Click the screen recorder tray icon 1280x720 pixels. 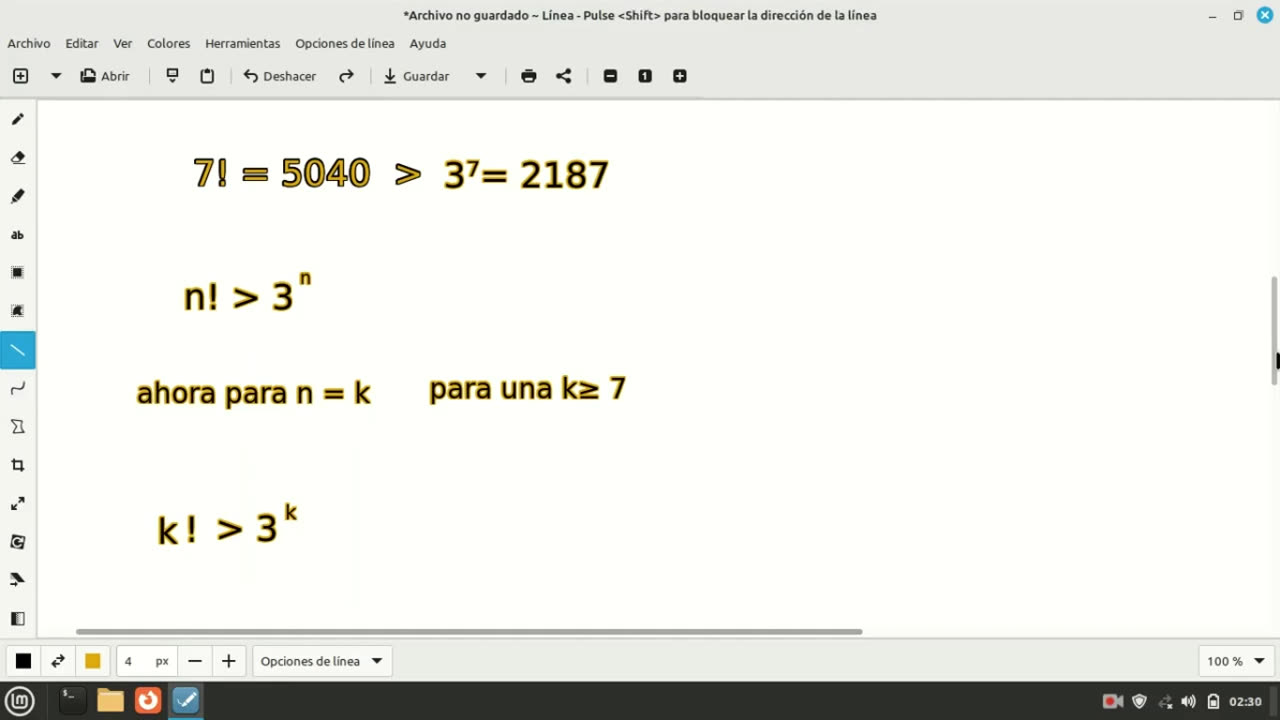pyautogui.click(x=1112, y=701)
